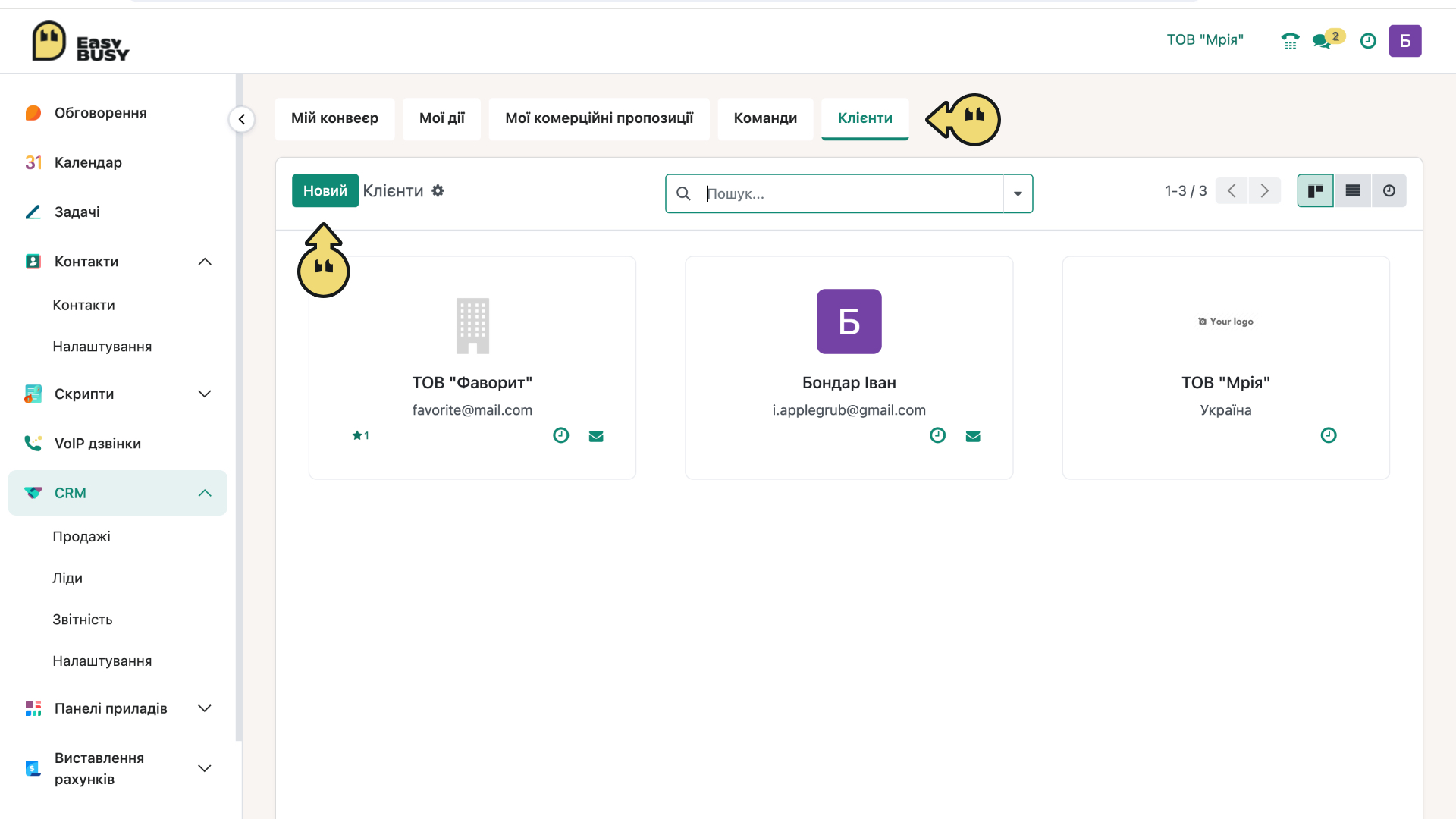Viewport: 1456px width, 819px height.
Task: Go to previous page of clients
Action: (x=1232, y=190)
